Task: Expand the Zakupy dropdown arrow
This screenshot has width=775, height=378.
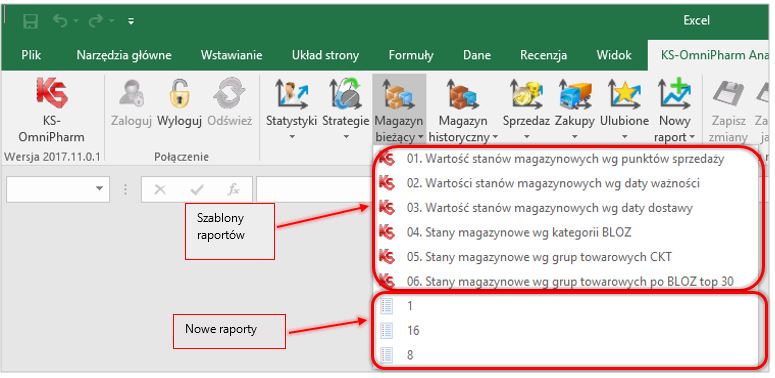Action: 574,136
